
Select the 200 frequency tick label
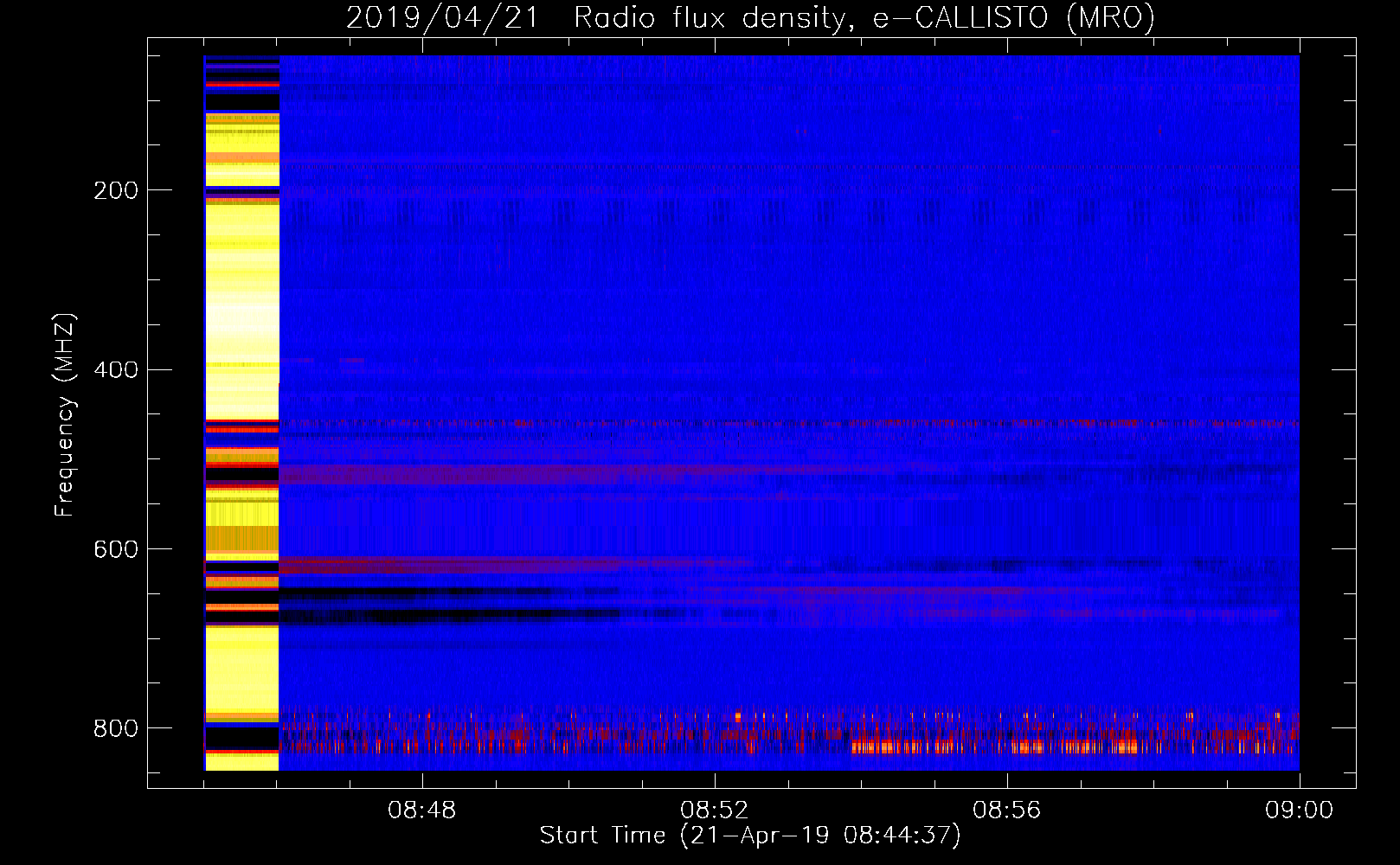pyautogui.click(x=116, y=190)
